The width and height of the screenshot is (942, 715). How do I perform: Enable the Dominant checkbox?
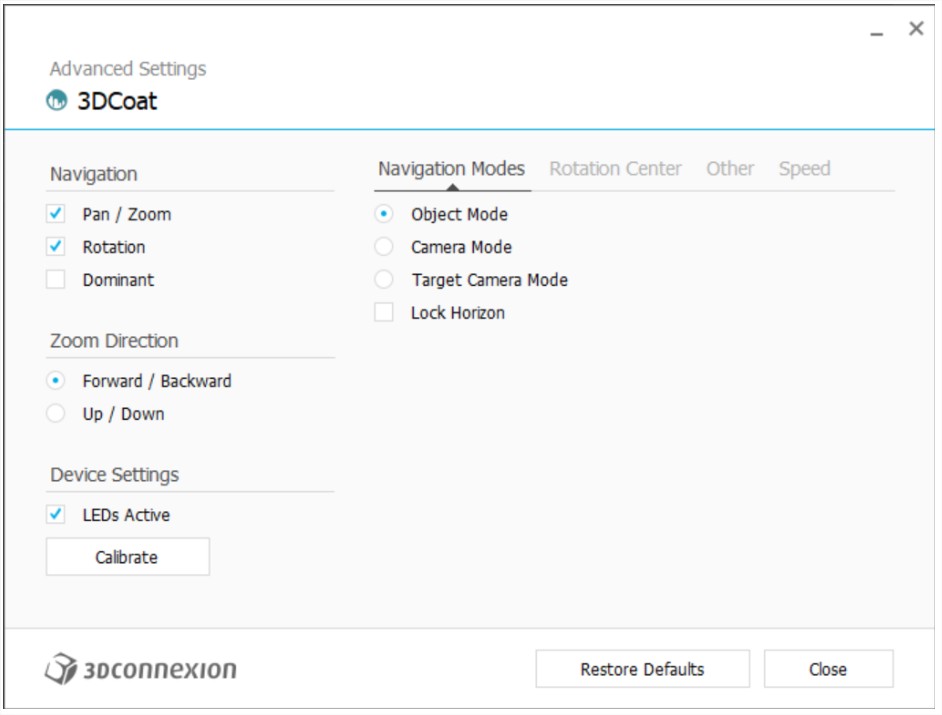pos(56,280)
